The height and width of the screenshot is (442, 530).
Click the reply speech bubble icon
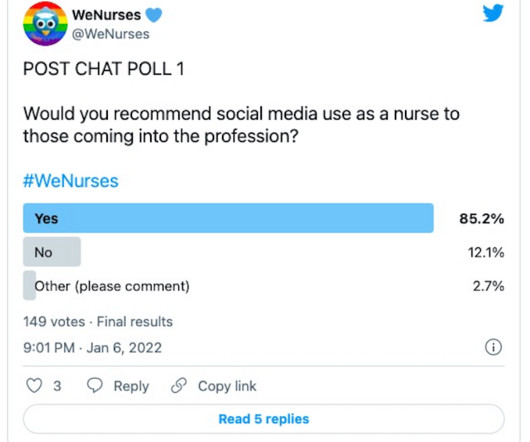coord(95,386)
